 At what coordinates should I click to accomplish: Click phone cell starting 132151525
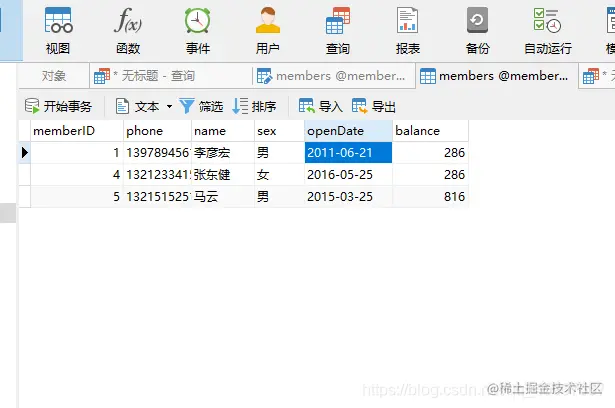pyautogui.click(x=158, y=196)
